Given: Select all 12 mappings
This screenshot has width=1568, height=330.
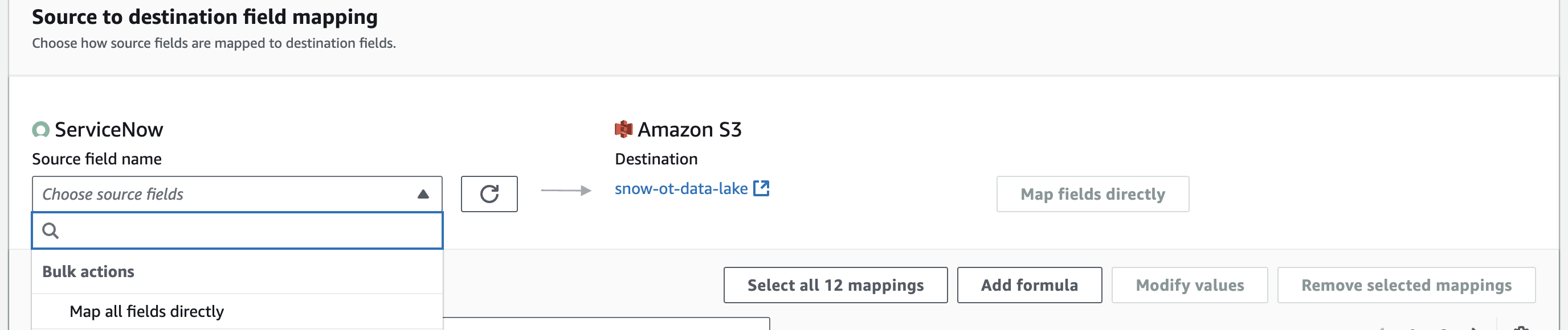Looking at the screenshot, I should [x=835, y=285].
